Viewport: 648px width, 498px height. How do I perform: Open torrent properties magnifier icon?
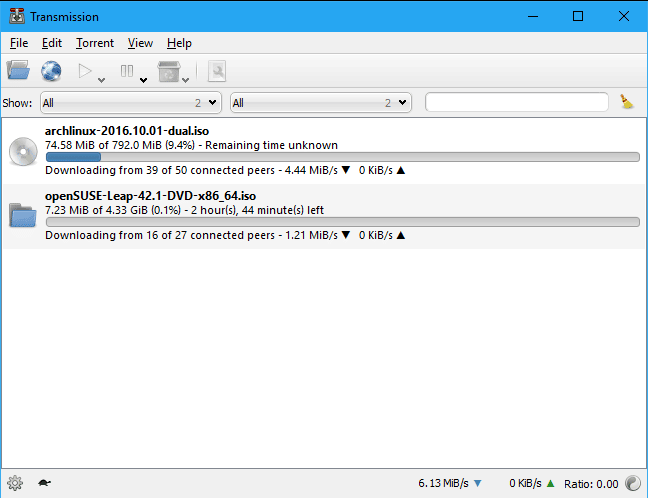click(217, 71)
